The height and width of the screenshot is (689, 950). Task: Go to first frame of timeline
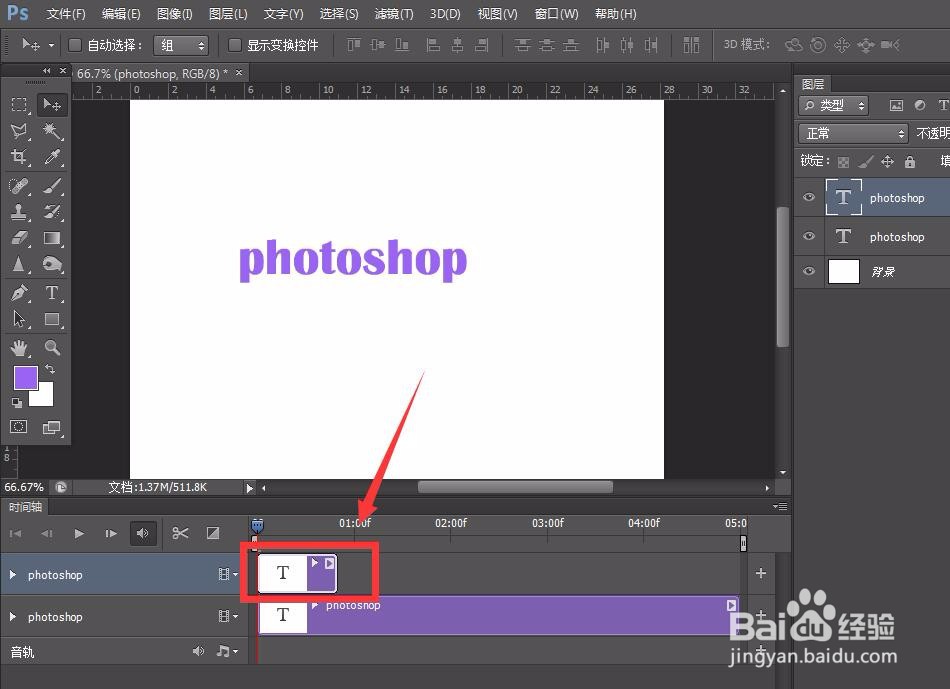coord(16,533)
